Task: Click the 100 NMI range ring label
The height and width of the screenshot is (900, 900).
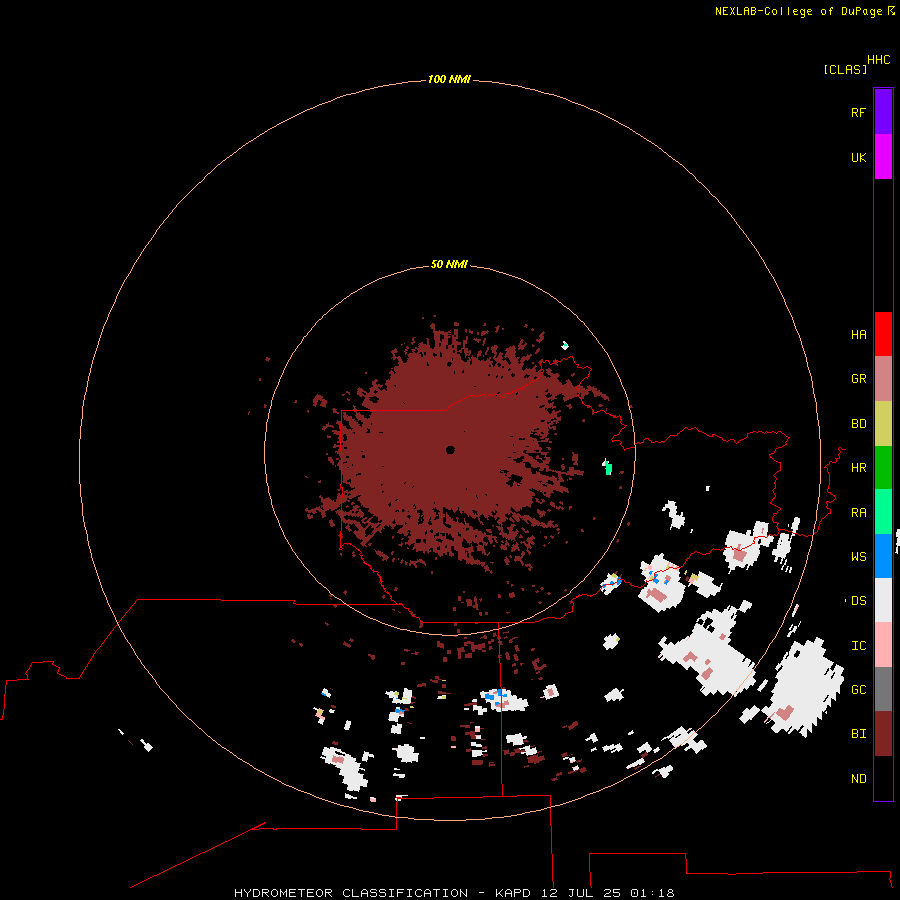Action: pyautogui.click(x=449, y=79)
